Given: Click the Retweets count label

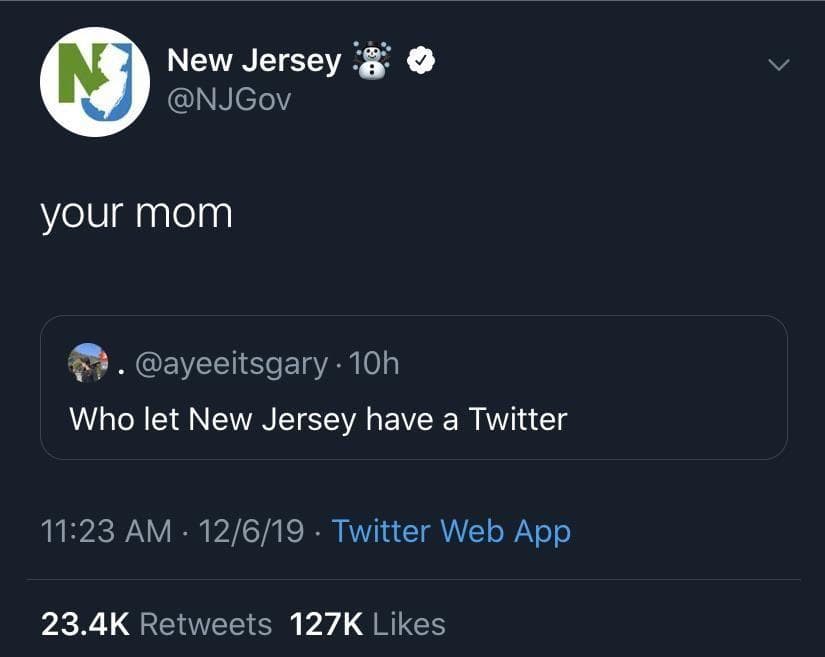Looking at the screenshot, I should click(208, 622).
